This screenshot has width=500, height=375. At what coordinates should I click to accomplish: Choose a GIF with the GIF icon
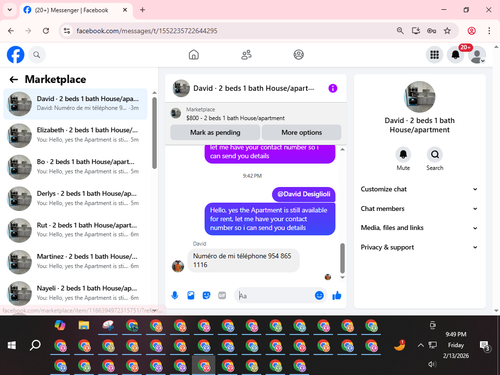click(222, 295)
